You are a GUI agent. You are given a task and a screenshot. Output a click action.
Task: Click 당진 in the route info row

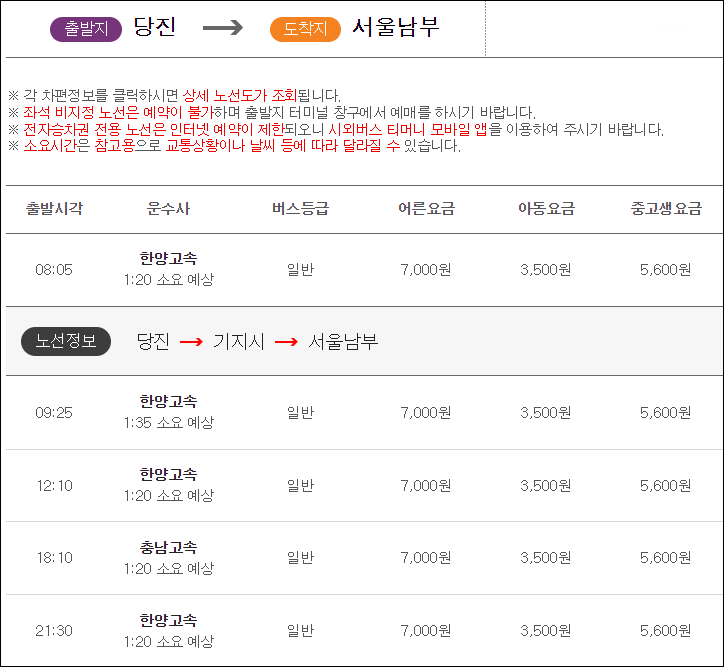(153, 342)
